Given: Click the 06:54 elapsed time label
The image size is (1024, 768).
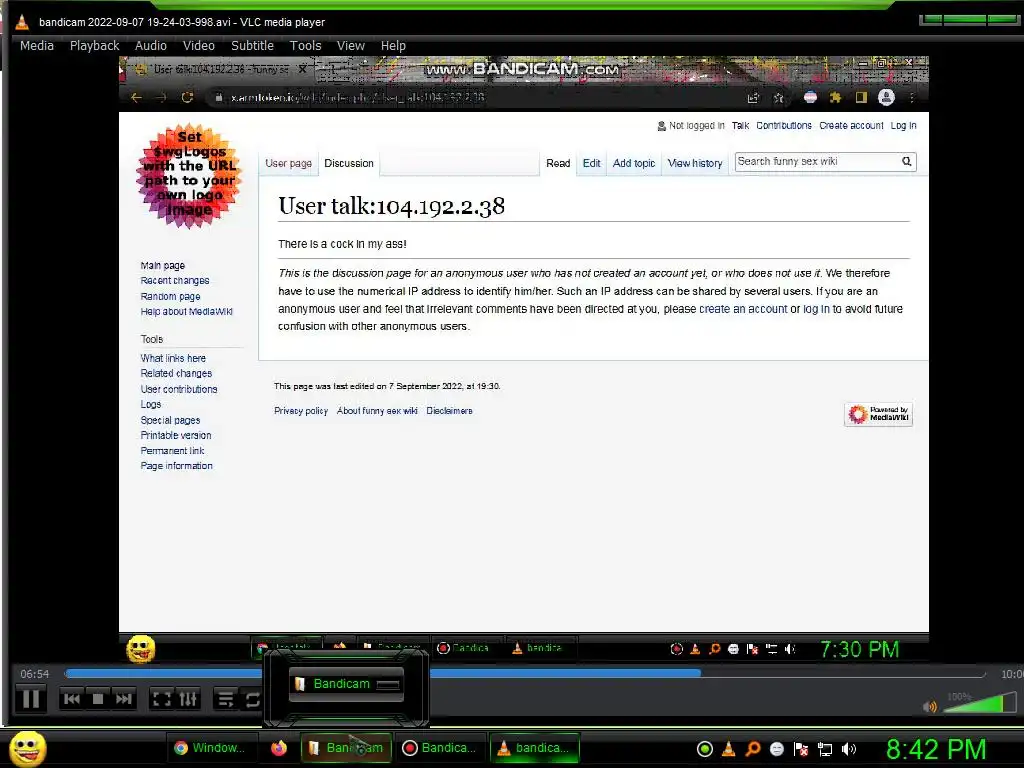Looking at the screenshot, I should [x=35, y=674].
